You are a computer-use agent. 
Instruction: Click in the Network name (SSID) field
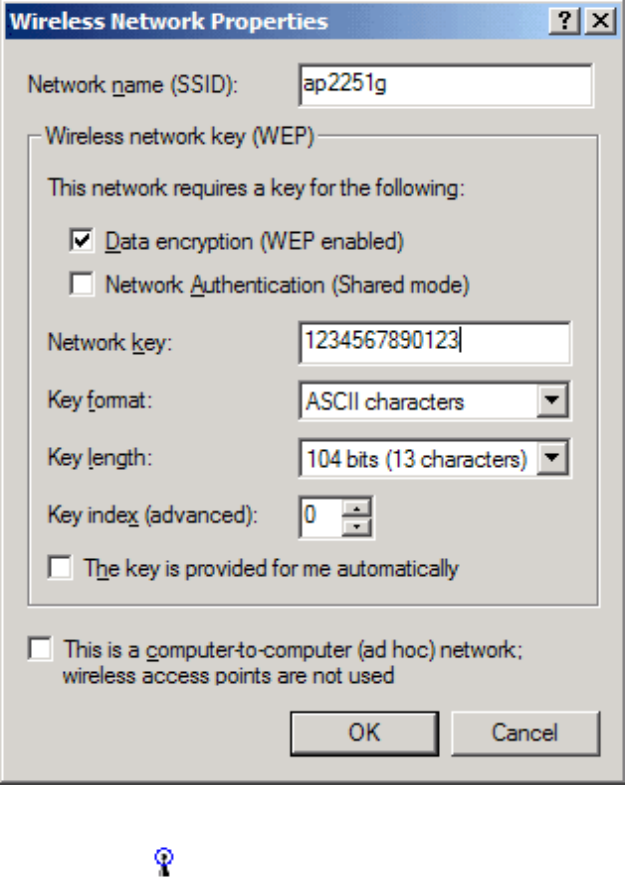click(x=445, y=86)
